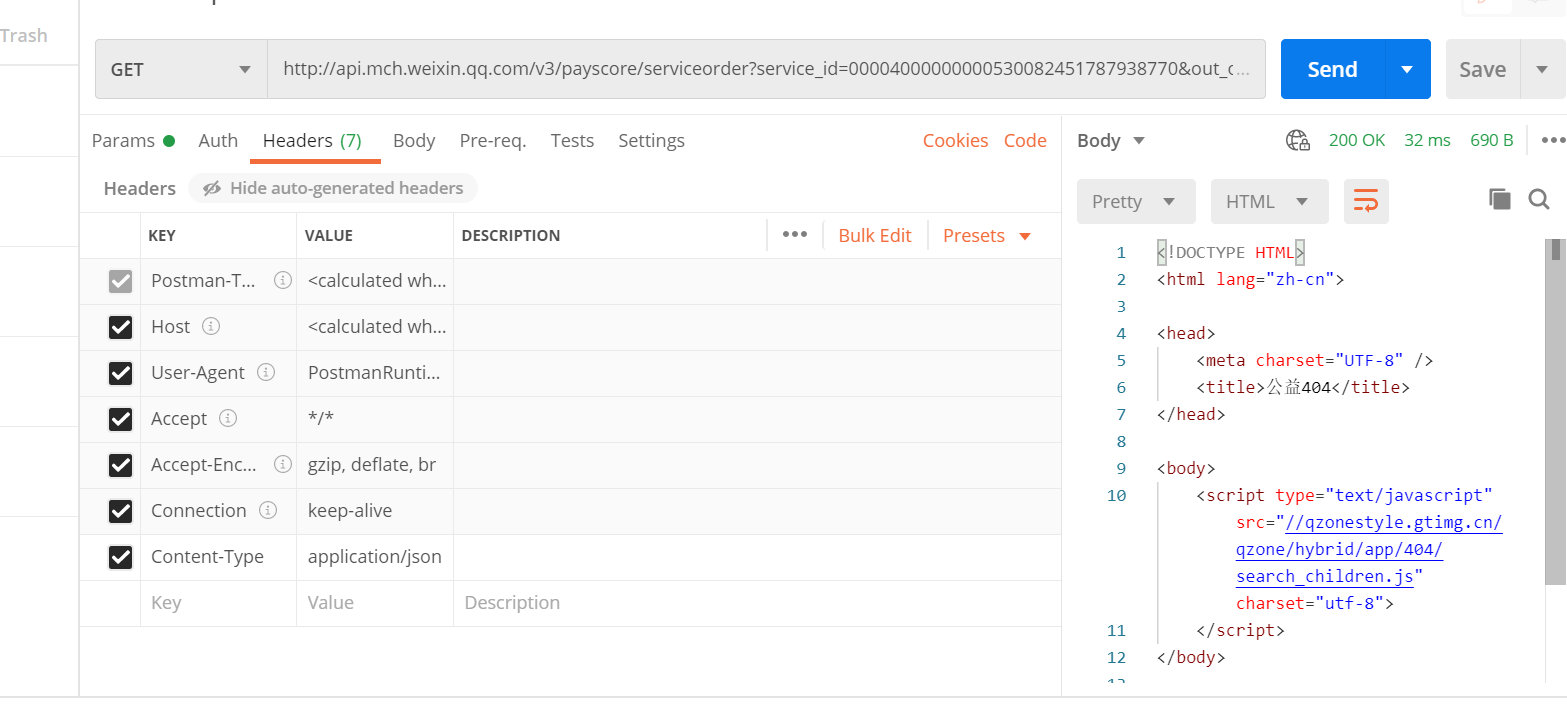
Task: Click the empty Description field in new row
Action: pyautogui.click(x=757, y=603)
